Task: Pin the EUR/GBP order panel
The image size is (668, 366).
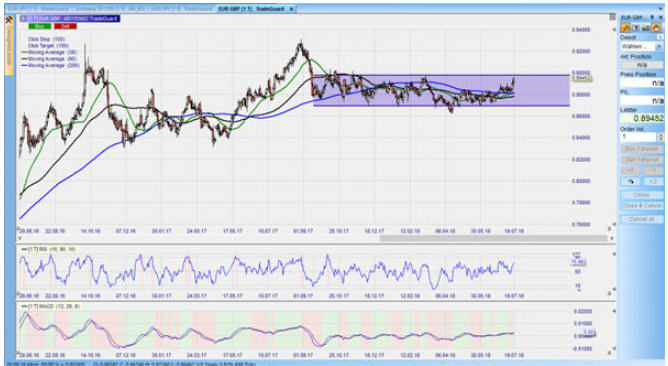Action: pyautogui.click(x=652, y=17)
